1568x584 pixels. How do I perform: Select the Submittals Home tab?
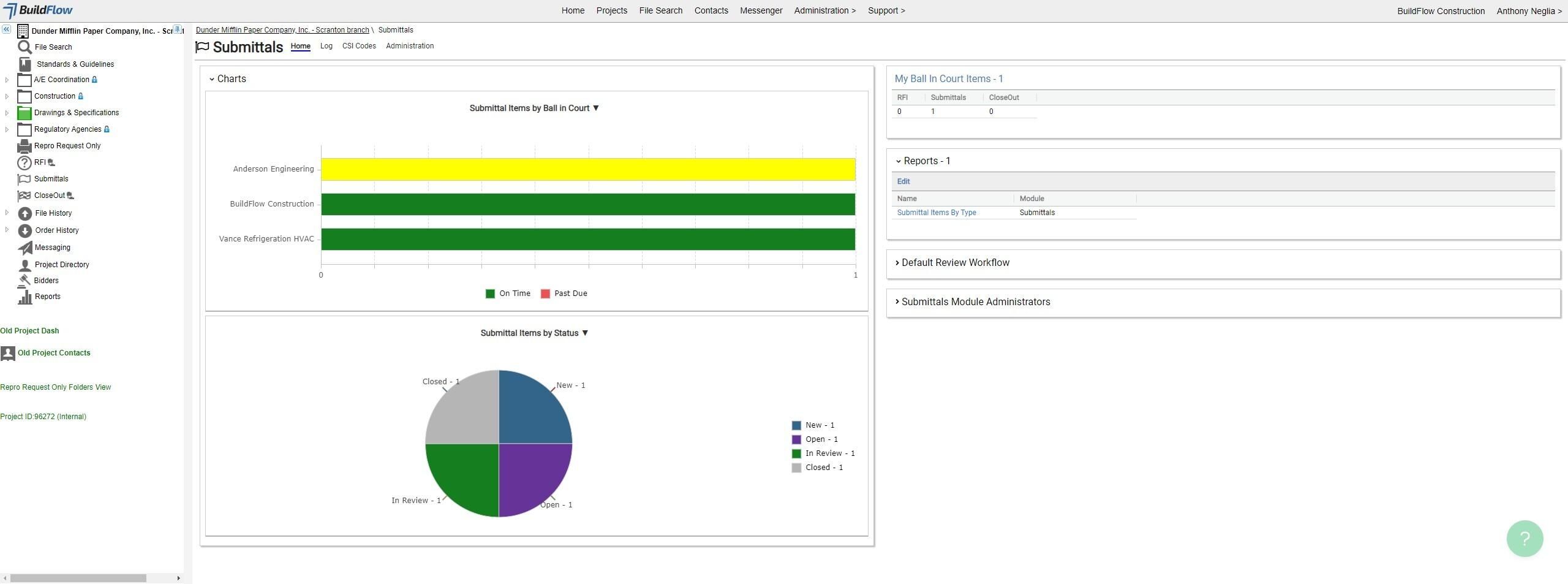pos(300,46)
